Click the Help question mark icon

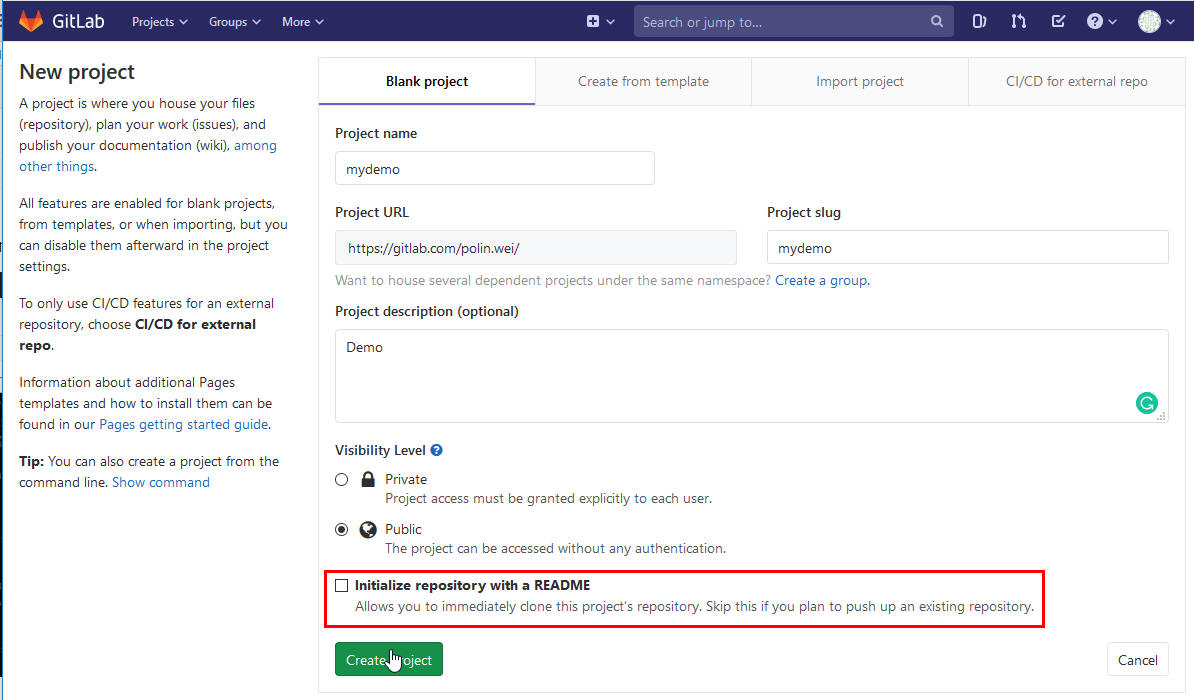[1094, 21]
